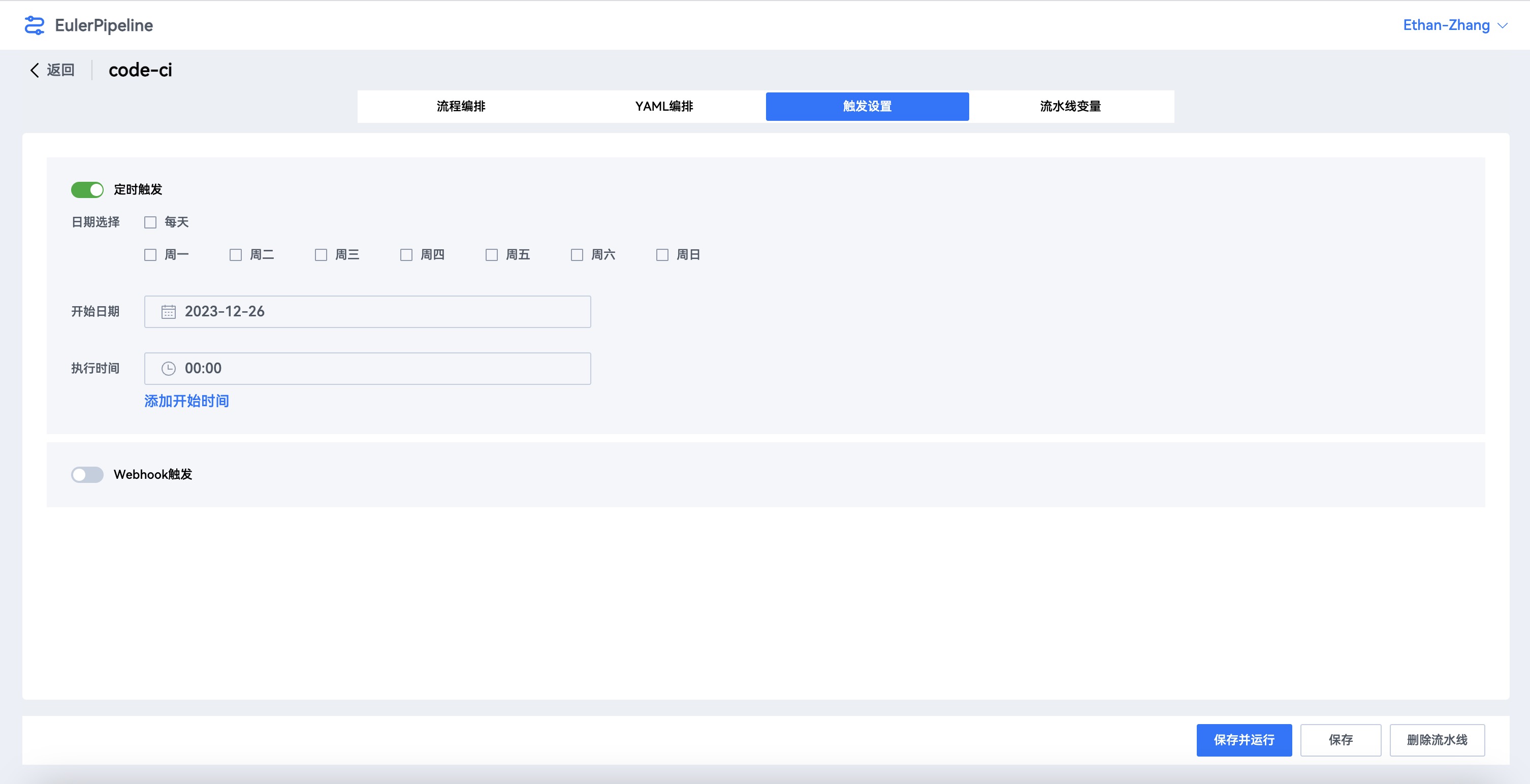Open the YAML编排 tab
The height and width of the screenshot is (784, 1530).
tap(664, 106)
